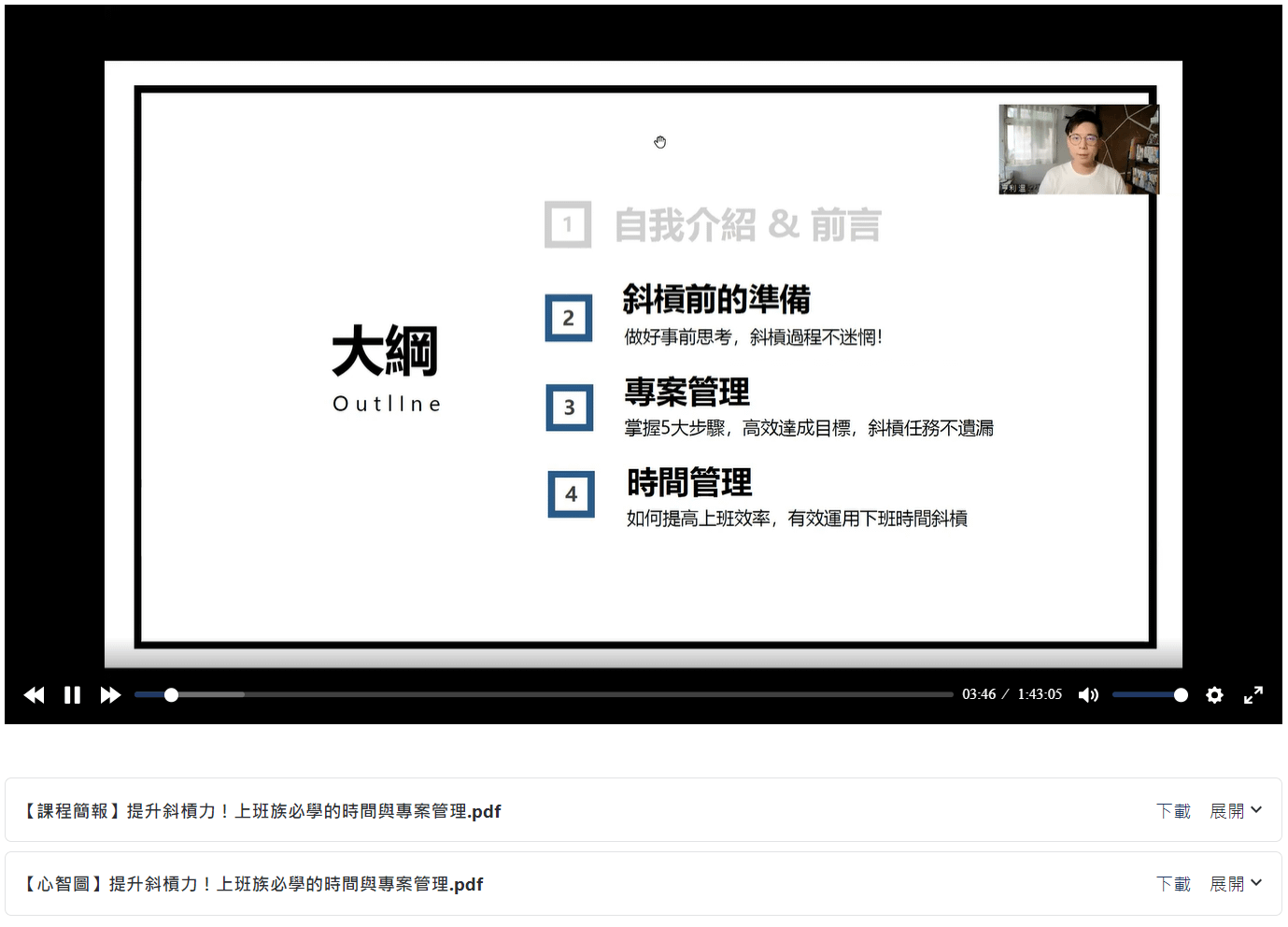
Task: Click the 03:46 elapsed time display
Action: pos(978,694)
